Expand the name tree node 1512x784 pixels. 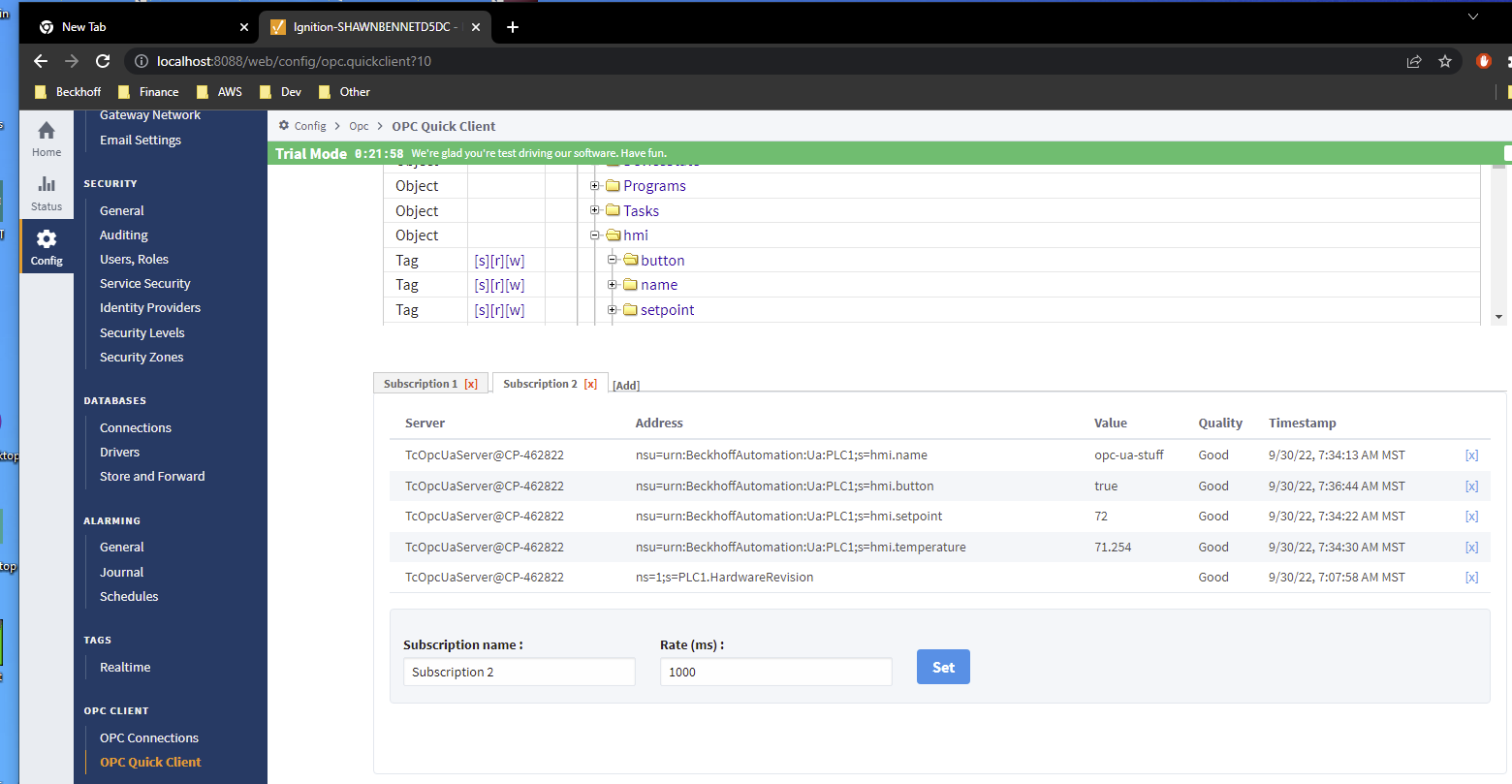click(613, 284)
